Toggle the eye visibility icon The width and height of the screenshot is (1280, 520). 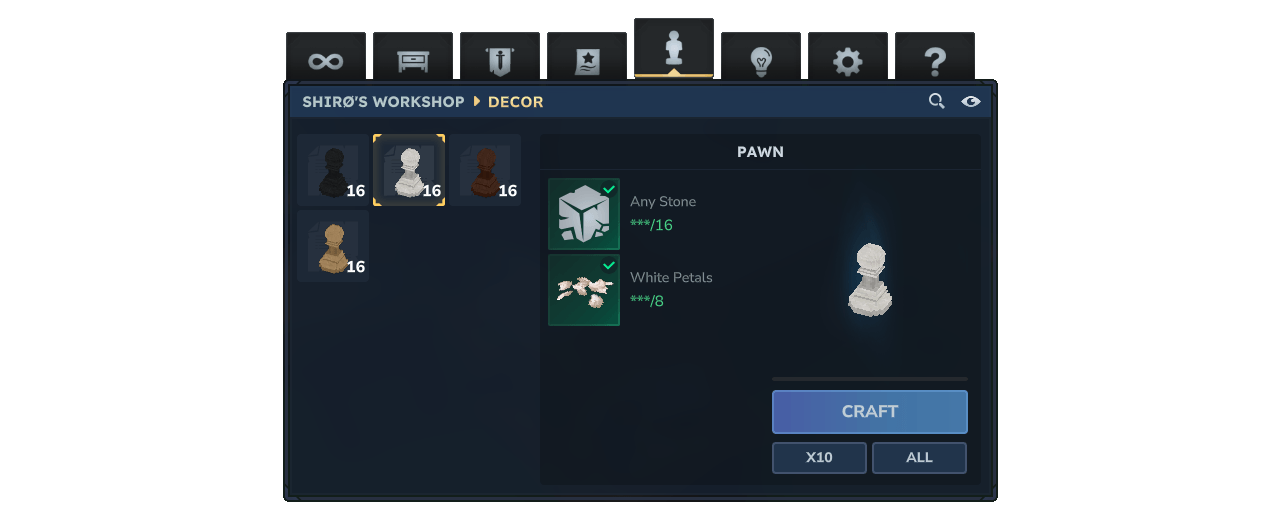point(970,101)
